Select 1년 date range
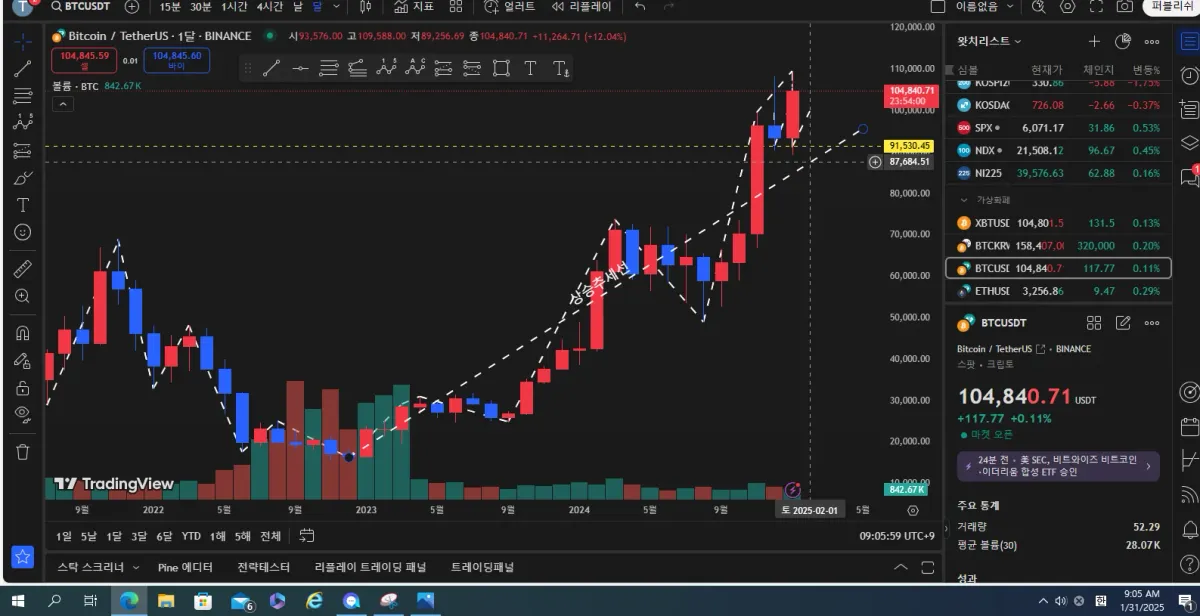The height and width of the screenshot is (616, 1200). click(219, 536)
